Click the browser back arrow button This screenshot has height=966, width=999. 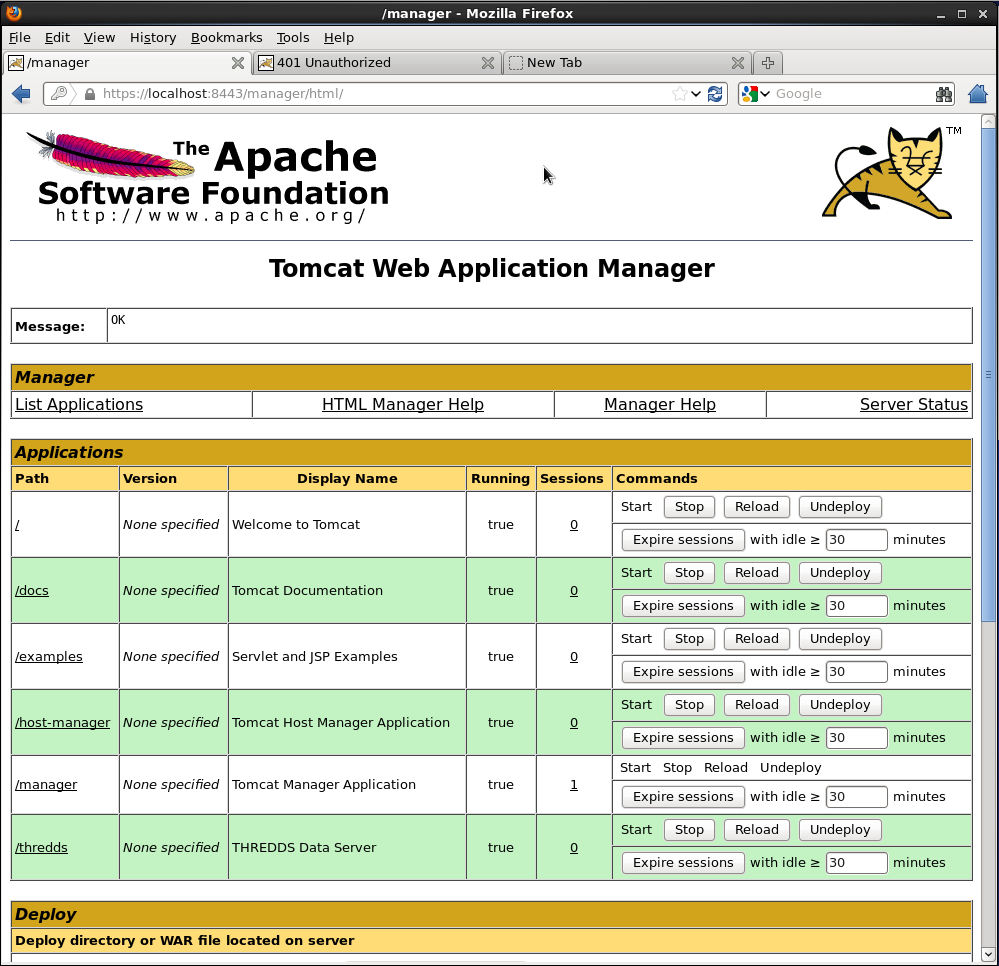click(21, 94)
